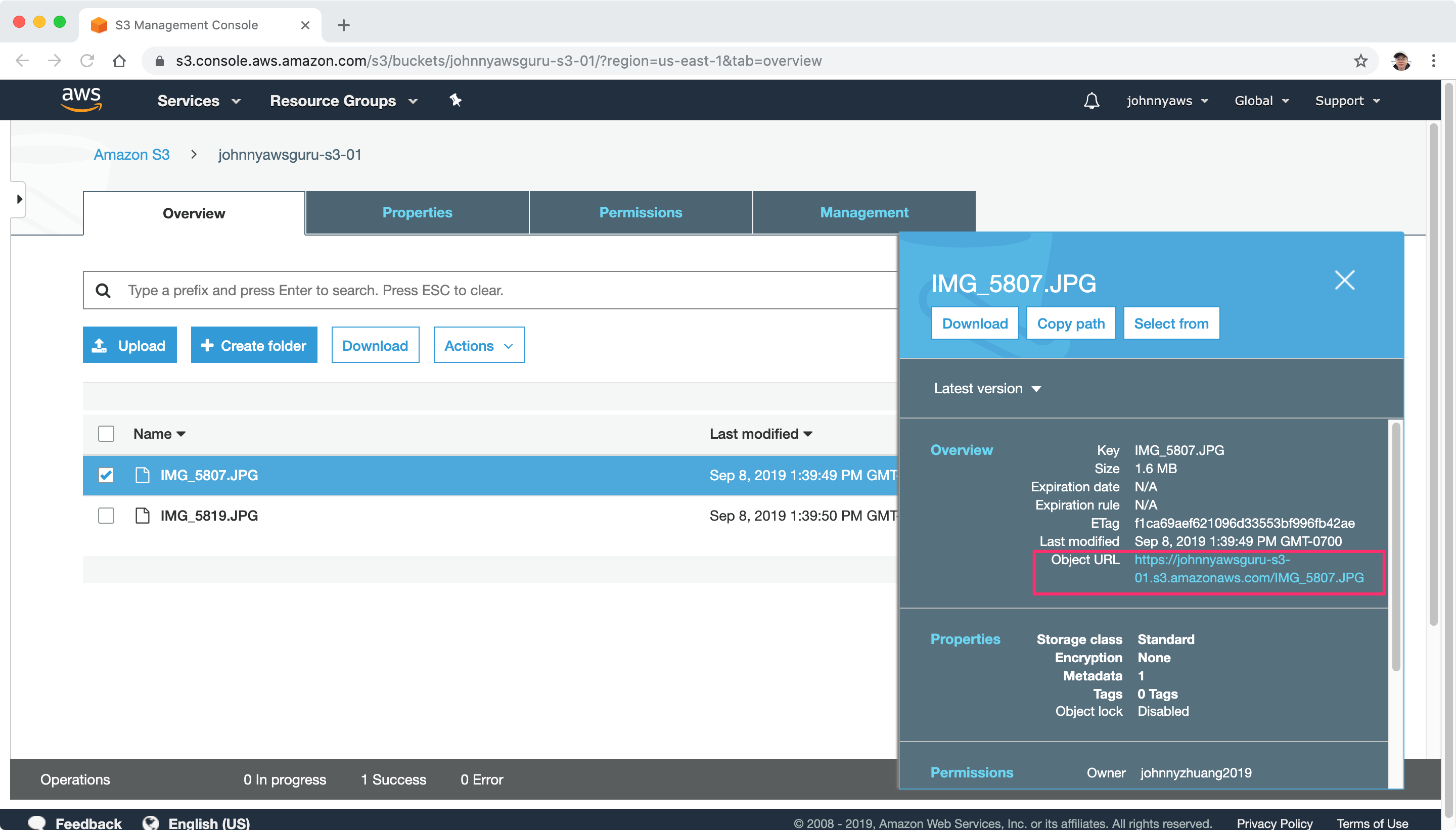Screen dimensions: 1456x830
Task: Close the S3 Management Console tab
Action: (305, 25)
